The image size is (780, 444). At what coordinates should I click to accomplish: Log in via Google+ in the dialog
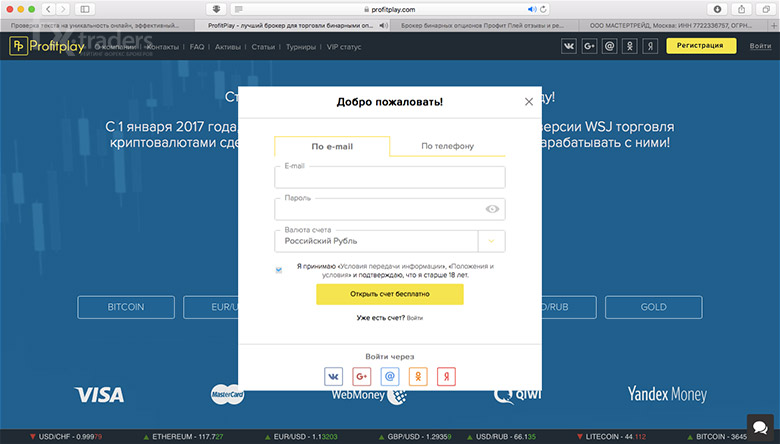362,376
